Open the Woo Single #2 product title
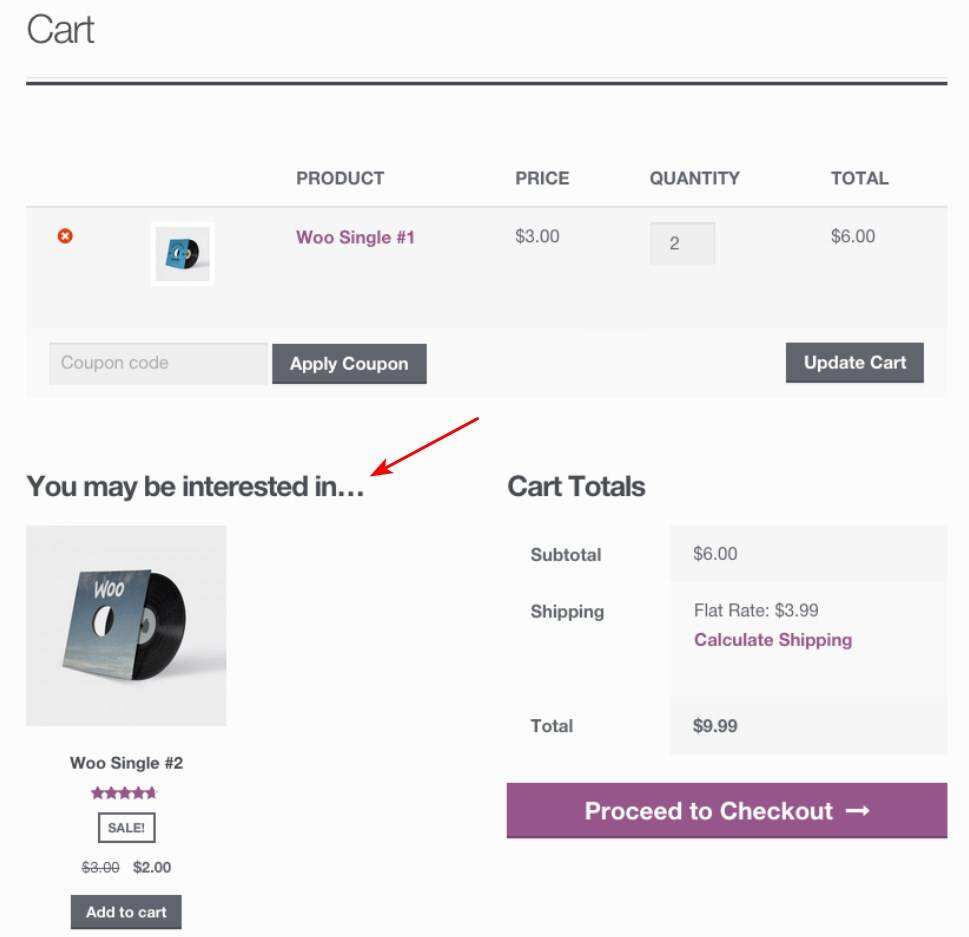 click(x=126, y=763)
